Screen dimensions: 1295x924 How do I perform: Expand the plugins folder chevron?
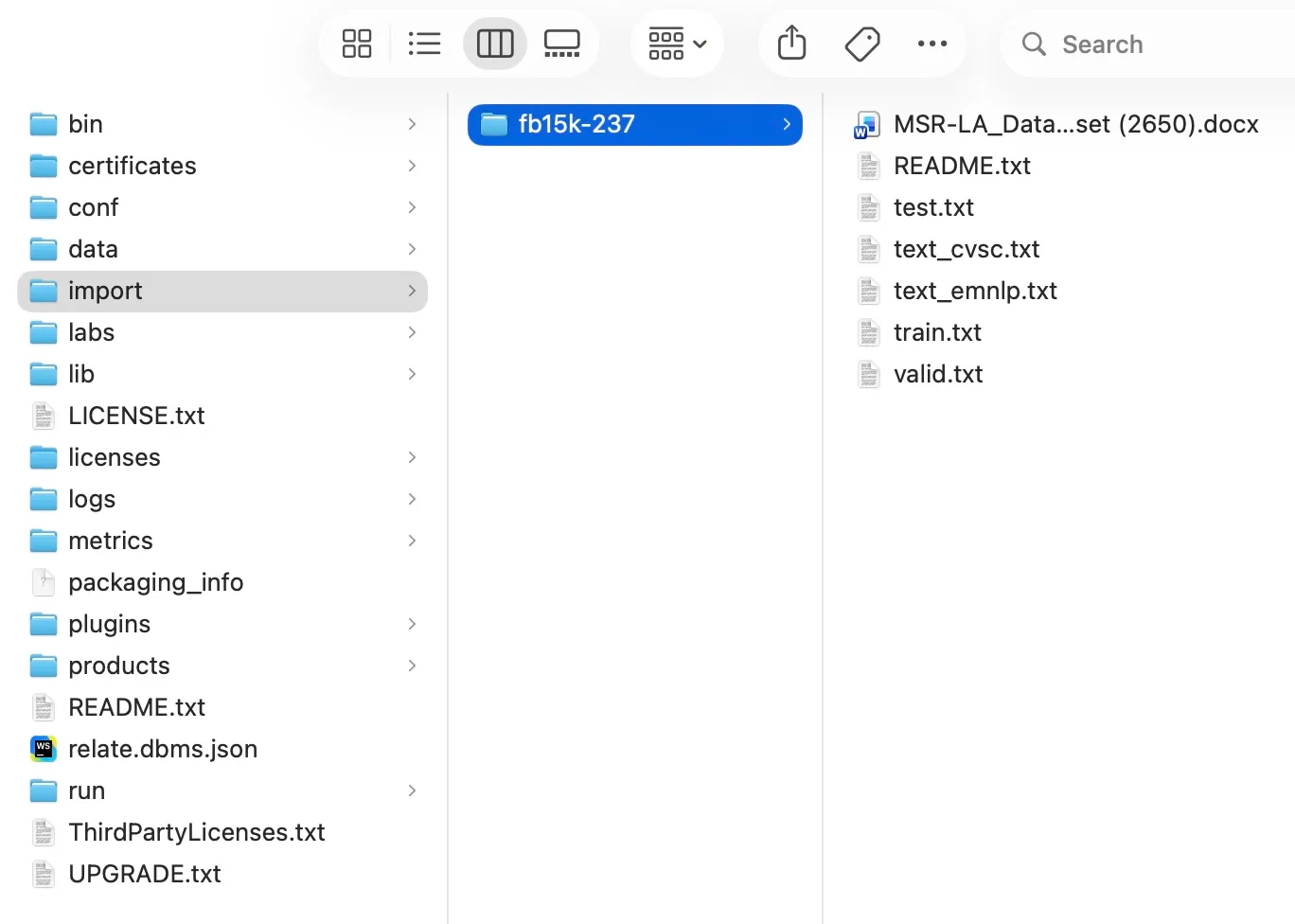412,624
